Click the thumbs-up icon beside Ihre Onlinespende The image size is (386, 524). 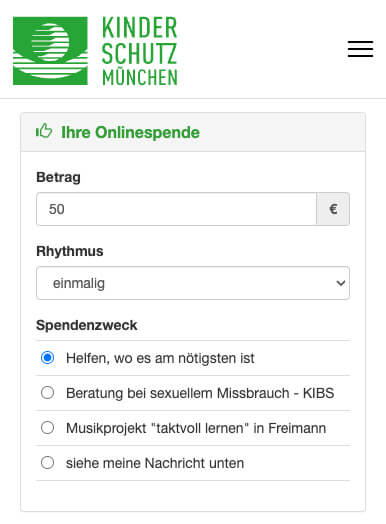pos(44,131)
